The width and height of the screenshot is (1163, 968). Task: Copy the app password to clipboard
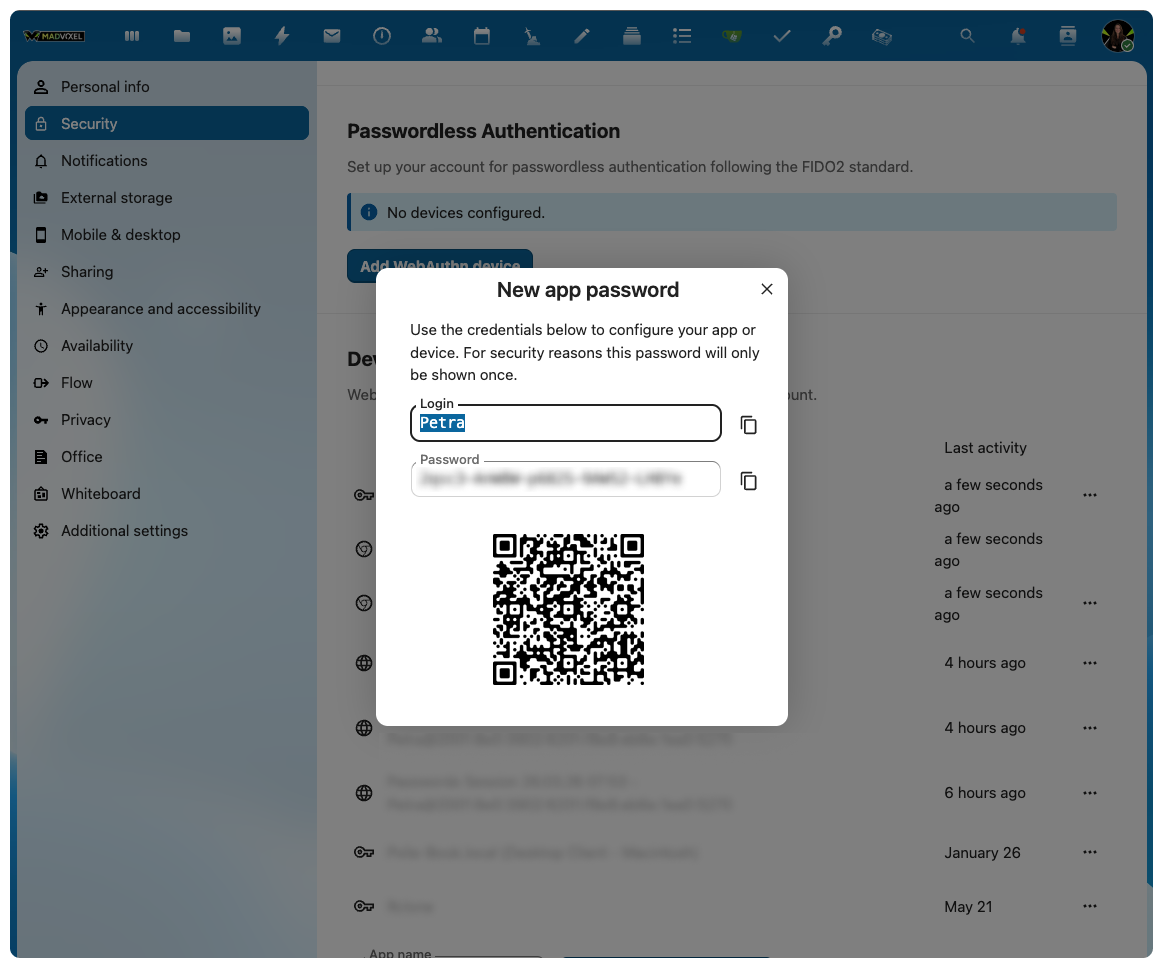(748, 481)
